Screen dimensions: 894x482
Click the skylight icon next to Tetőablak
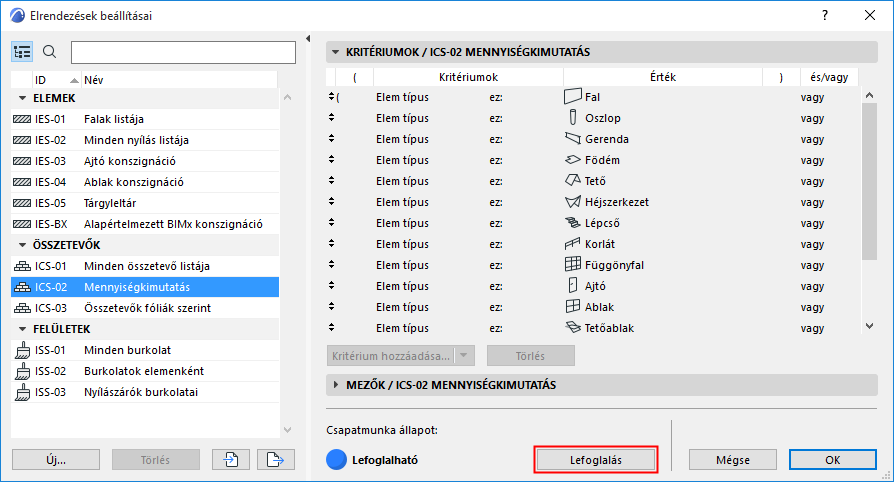573,327
